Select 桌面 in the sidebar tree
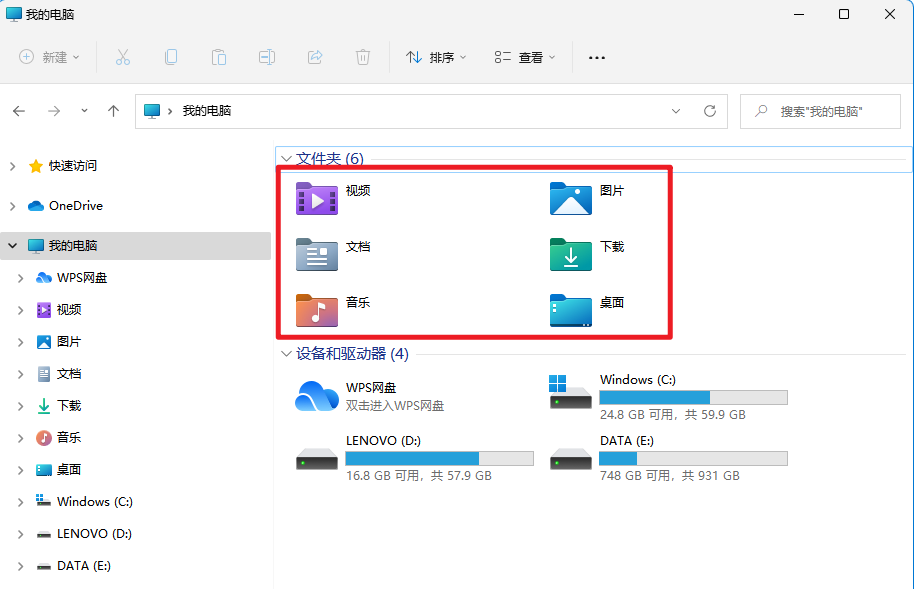The height and width of the screenshot is (589, 914). pyautogui.click(x=69, y=469)
